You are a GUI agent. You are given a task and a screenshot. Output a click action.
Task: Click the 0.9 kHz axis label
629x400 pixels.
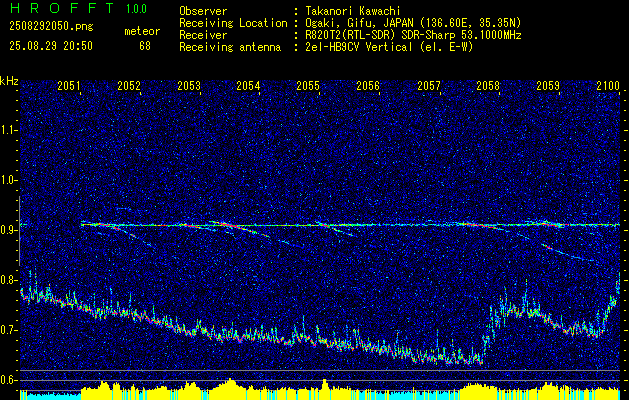point(8,230)
